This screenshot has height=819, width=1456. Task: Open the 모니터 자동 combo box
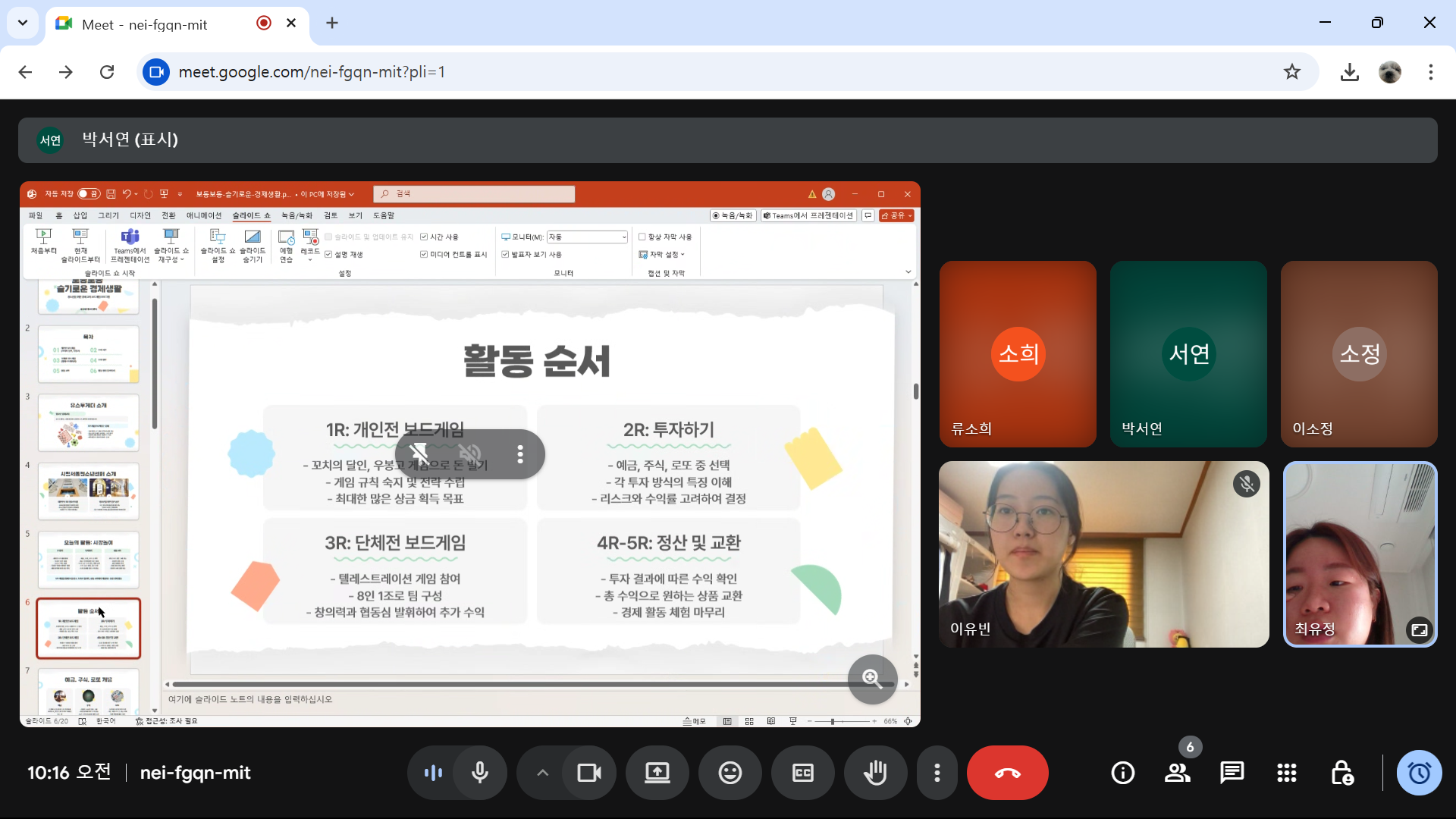point(588,237)
